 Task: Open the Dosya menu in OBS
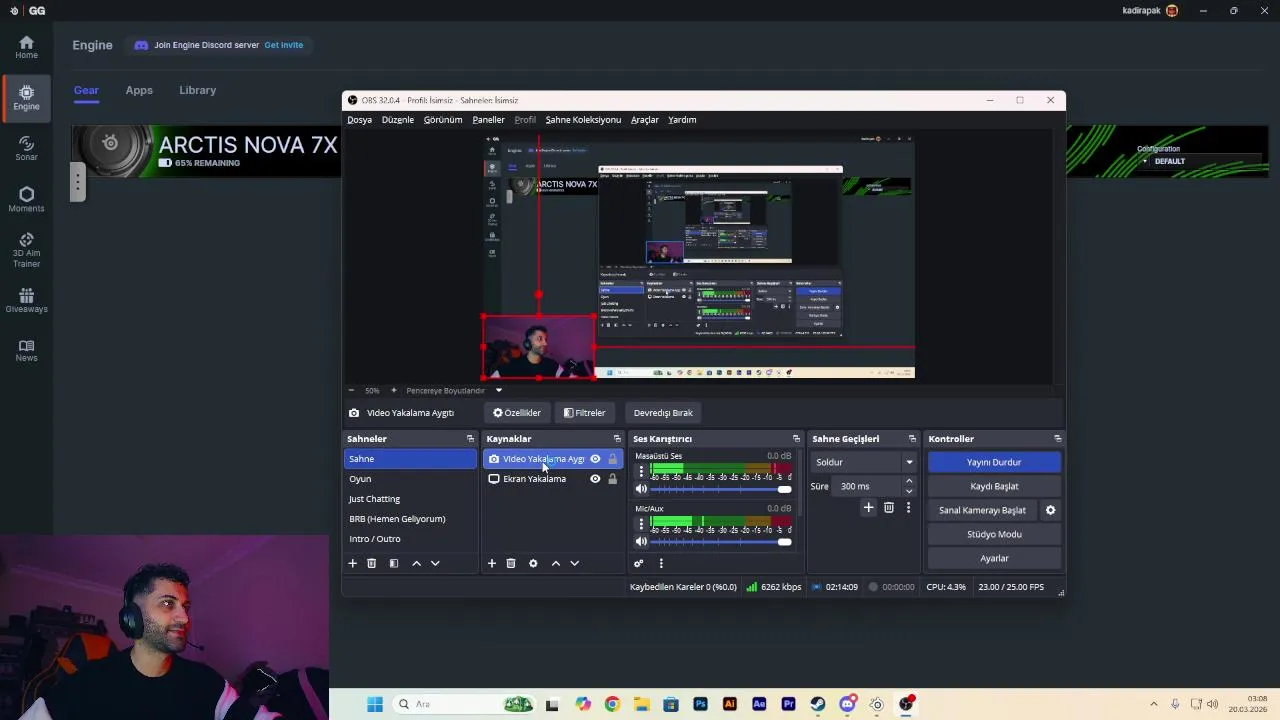point(359,120)
